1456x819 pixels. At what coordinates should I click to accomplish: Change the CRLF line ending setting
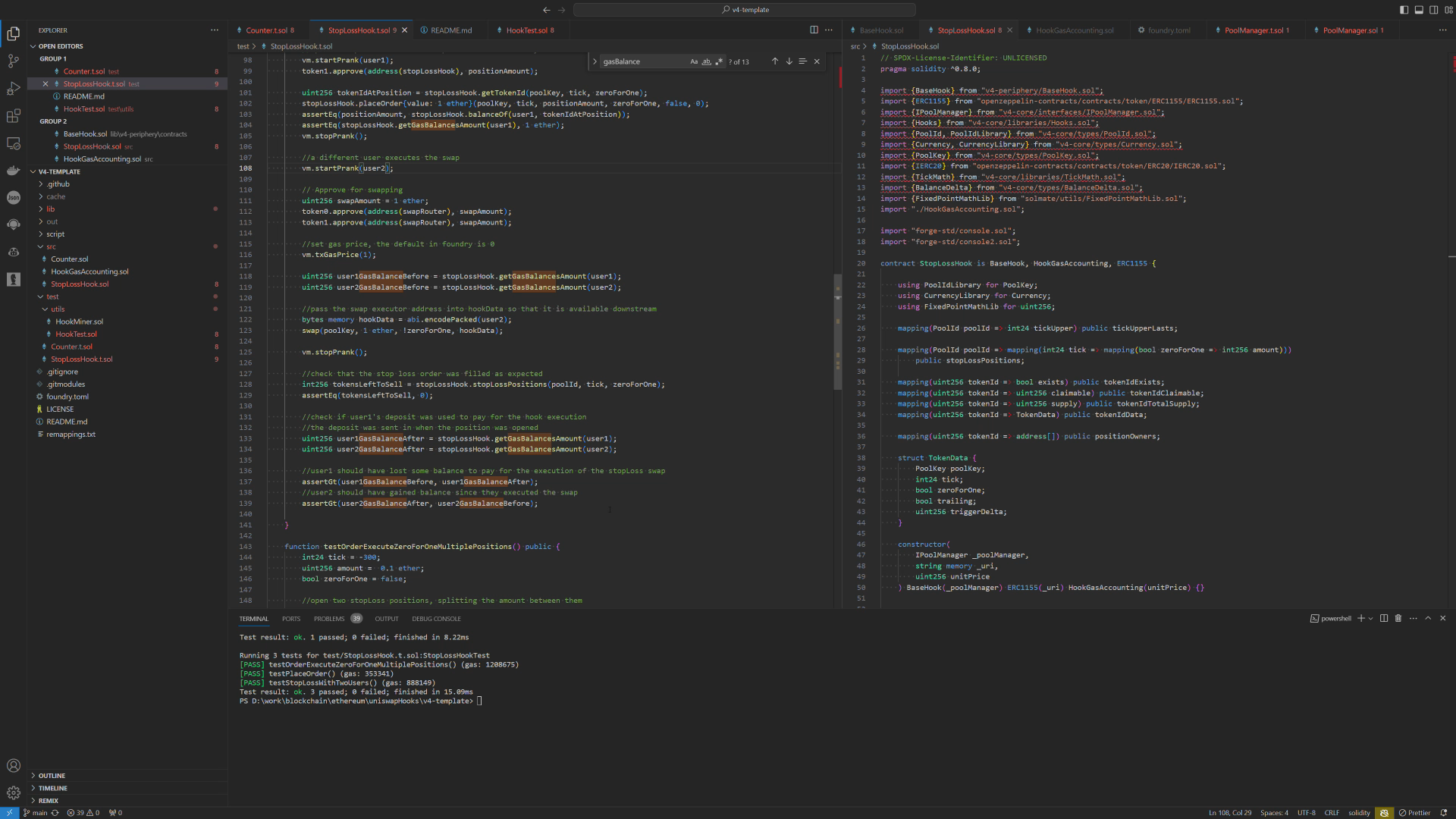[x=1332, y=813]
